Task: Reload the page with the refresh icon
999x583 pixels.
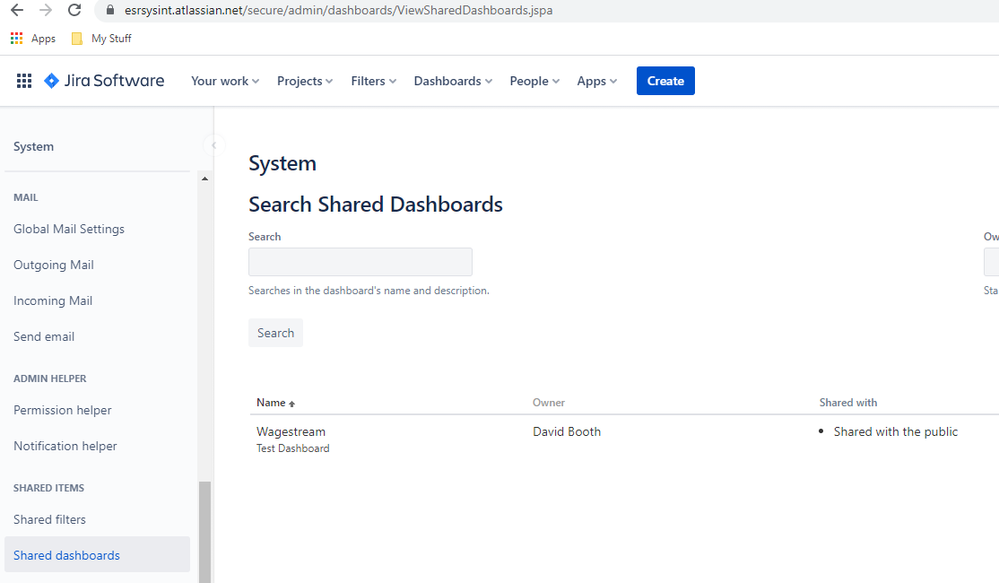Action: (x=75, y=10)
